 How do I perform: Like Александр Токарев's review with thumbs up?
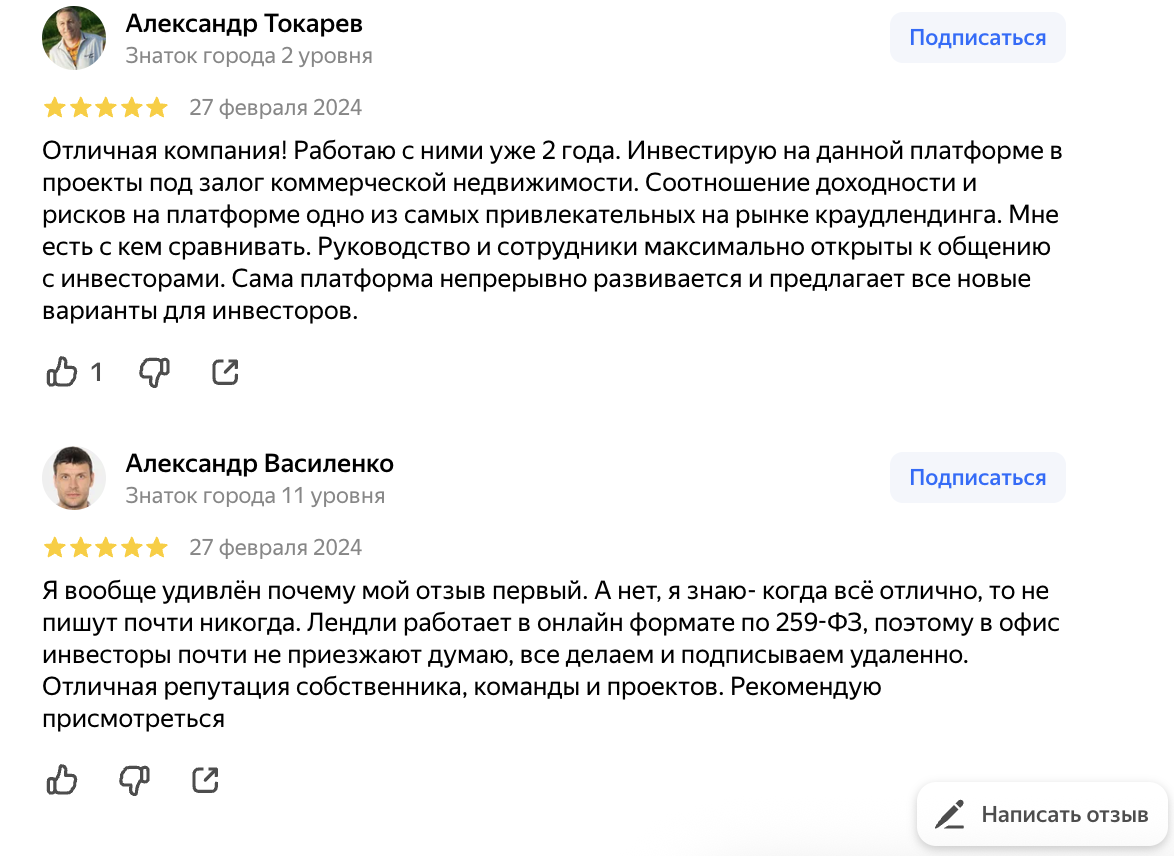click(x=62, y=373)
